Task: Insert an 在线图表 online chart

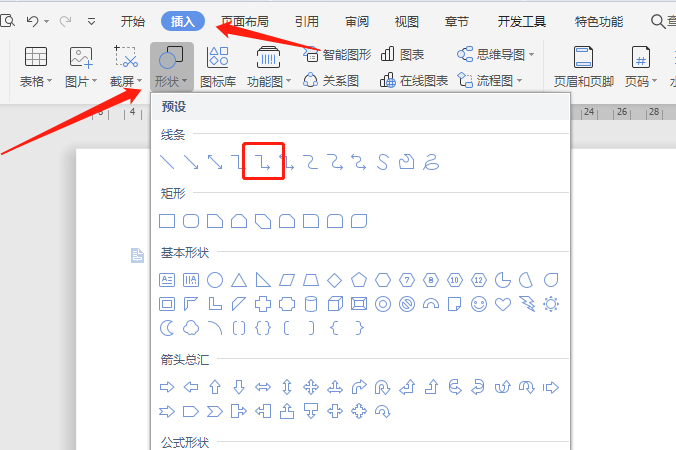Action: coord(414,81)
